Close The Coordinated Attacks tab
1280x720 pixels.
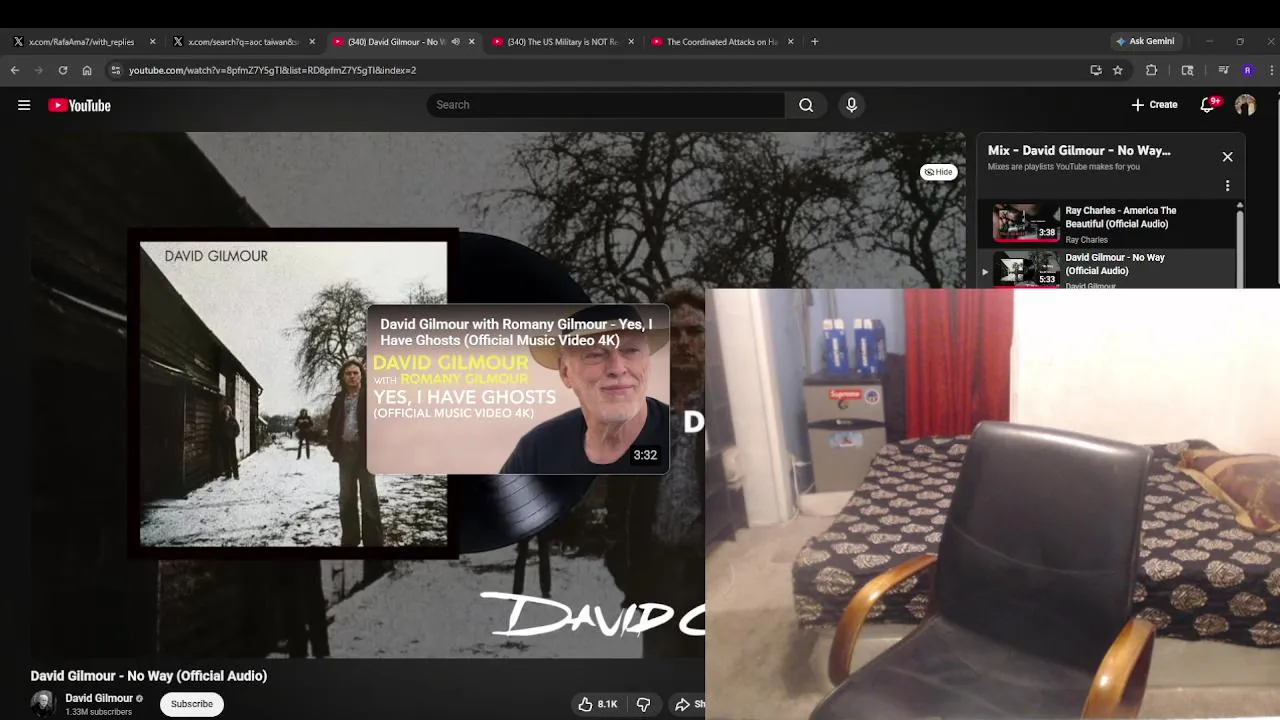791,42
